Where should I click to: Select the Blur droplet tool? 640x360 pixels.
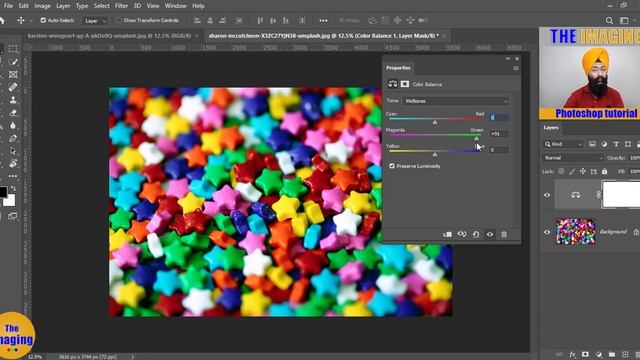[x=13, y=125]
